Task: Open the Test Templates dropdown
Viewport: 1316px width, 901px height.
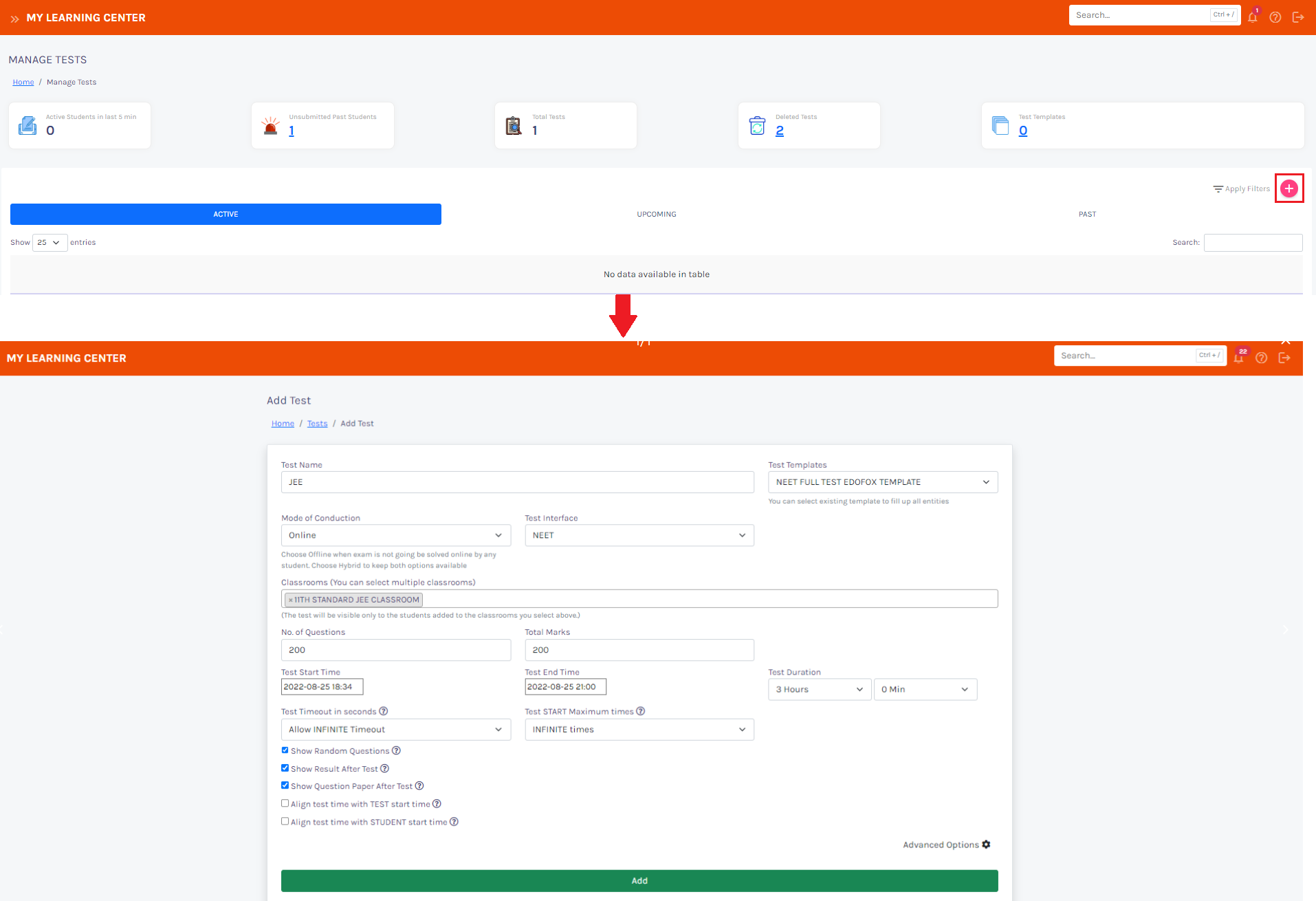Action: [882, 482]
